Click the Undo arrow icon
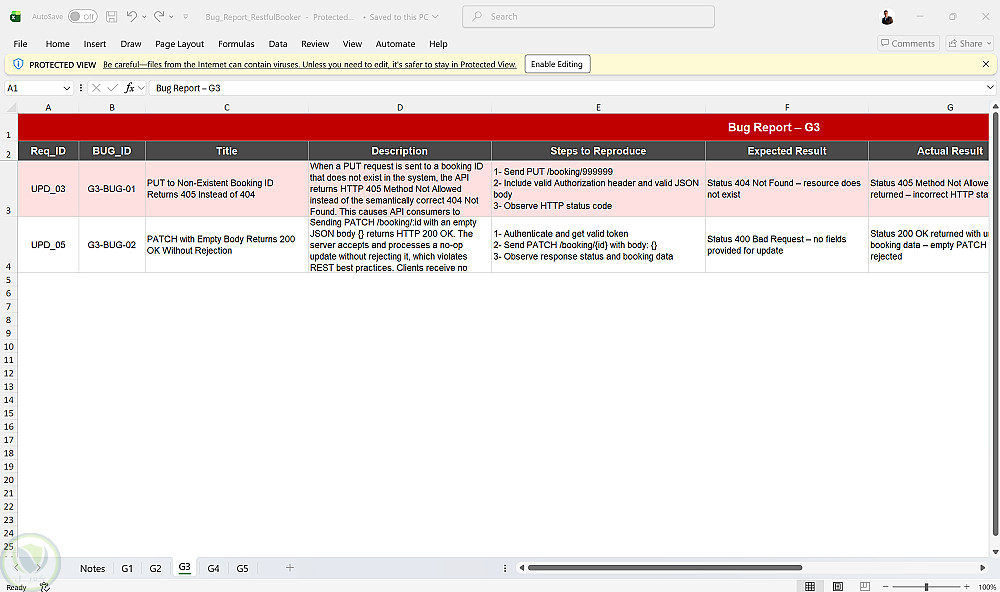The image size is (1000, 592). (x=131, y=17)
